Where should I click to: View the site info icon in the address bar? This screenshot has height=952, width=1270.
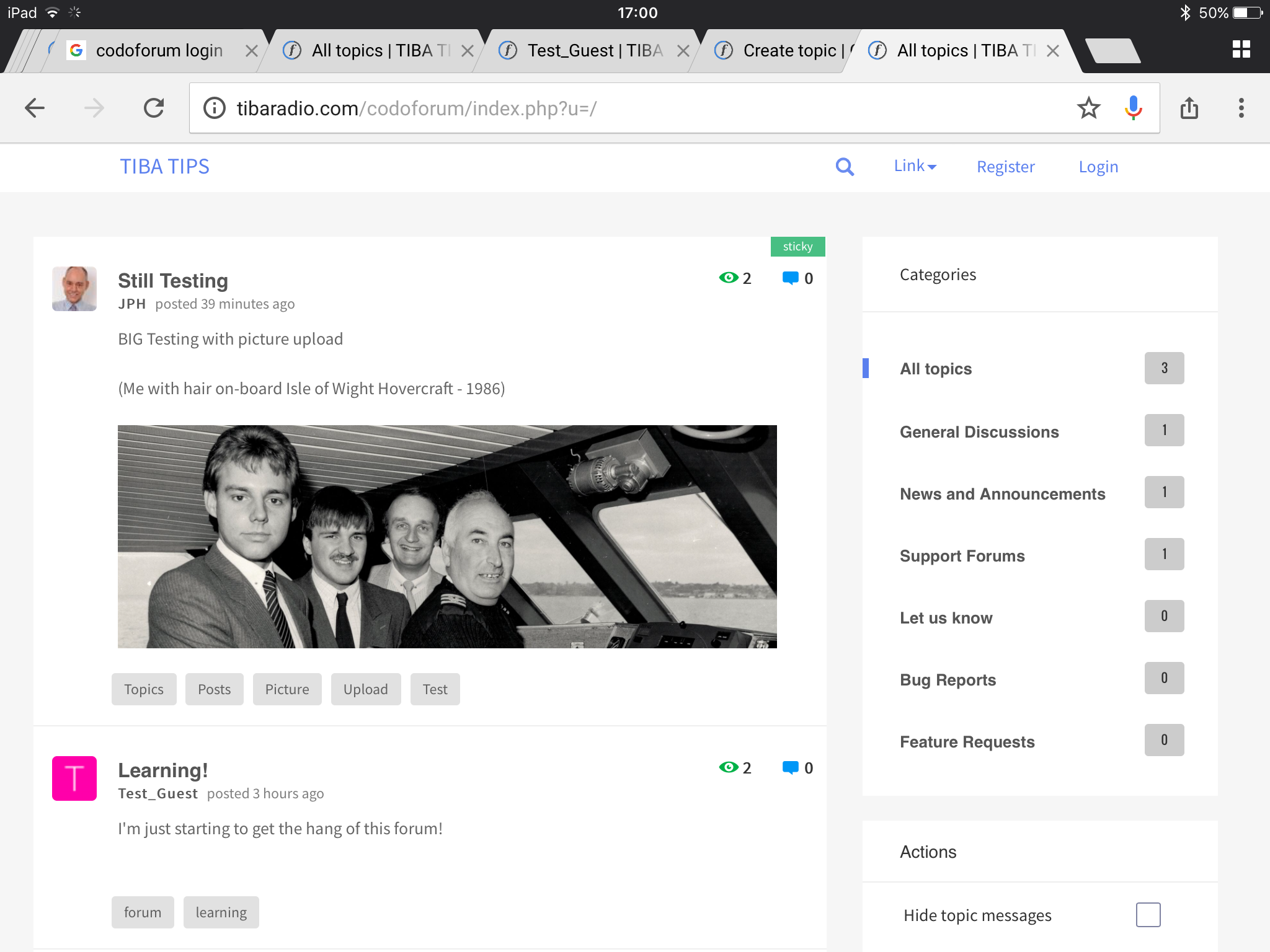click(x=215, y=108)
